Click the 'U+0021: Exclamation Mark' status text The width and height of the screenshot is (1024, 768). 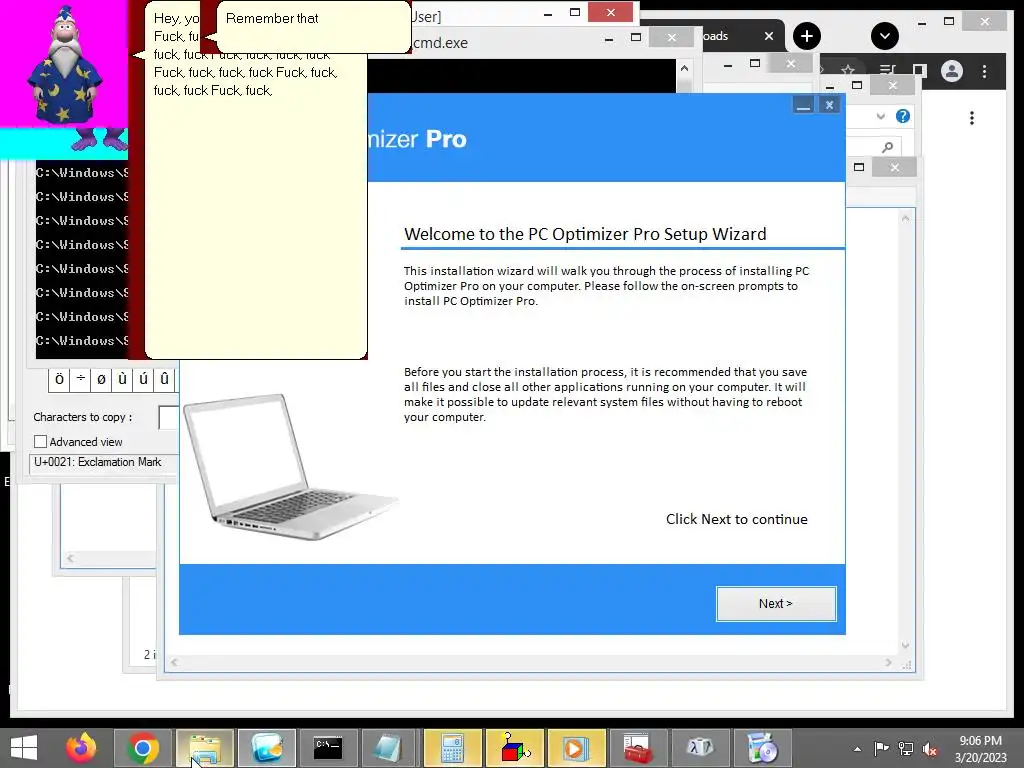[x=97, y=462]
